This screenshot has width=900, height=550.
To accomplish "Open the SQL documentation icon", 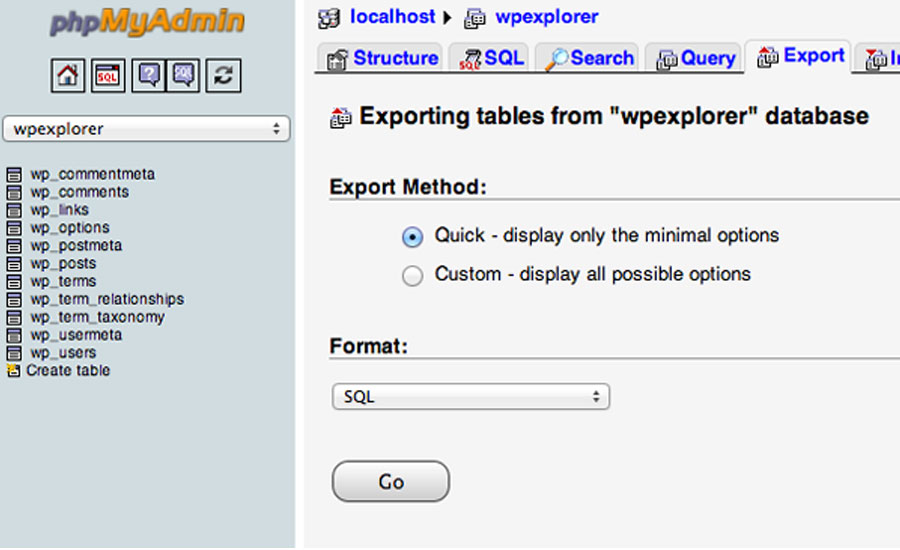I will [183, 75].
